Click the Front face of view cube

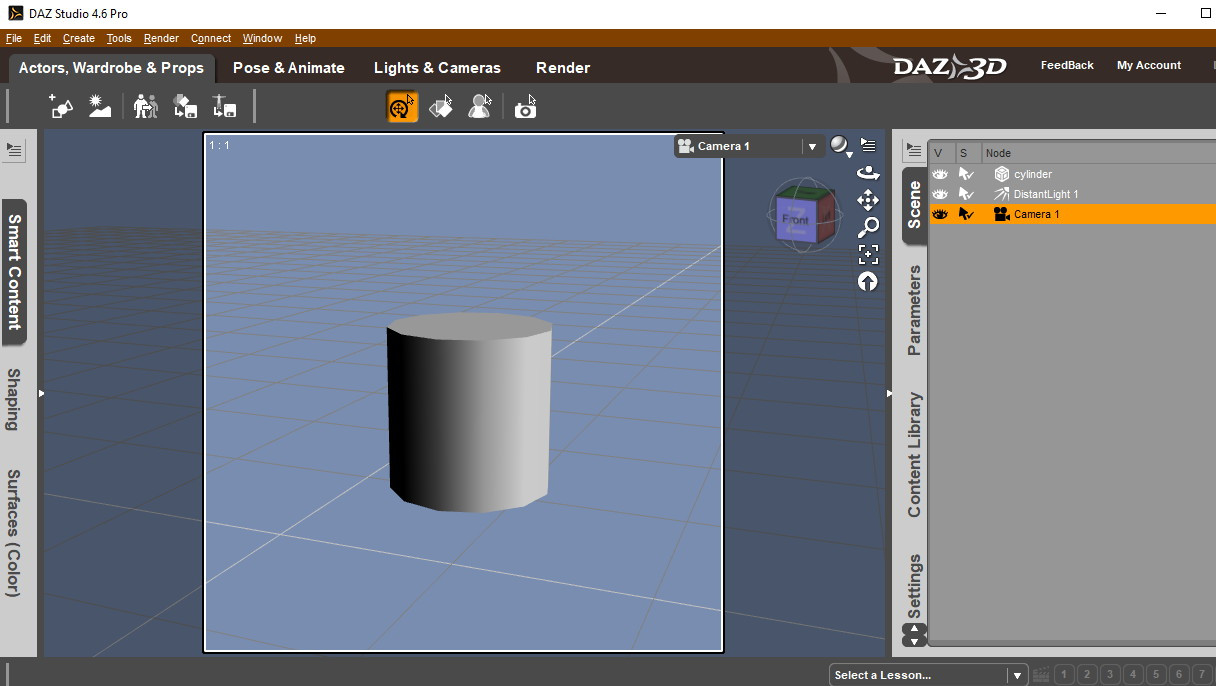tap(796, 219)
